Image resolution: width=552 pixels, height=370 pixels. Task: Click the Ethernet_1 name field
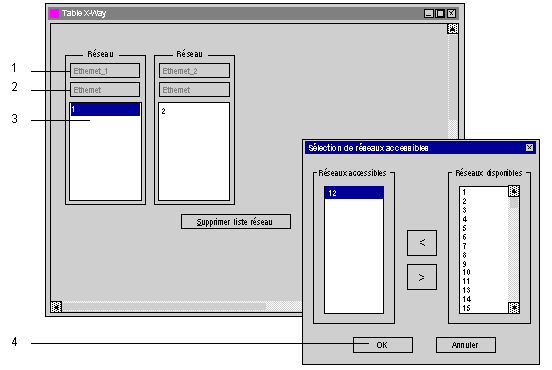(x=105, y=71)
